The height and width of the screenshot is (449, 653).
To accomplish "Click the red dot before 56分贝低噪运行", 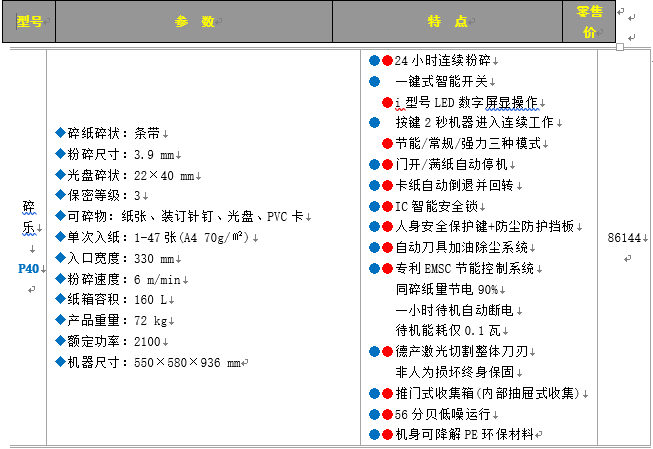I will (x=387, y=414).
